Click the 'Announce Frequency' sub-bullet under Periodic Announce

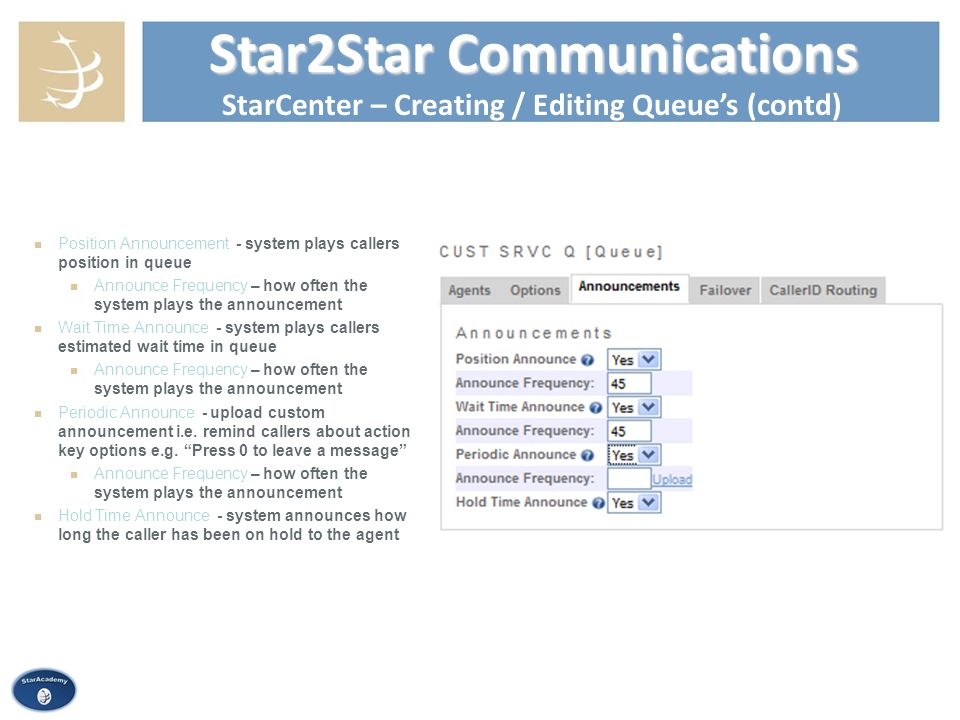(171, 474)
